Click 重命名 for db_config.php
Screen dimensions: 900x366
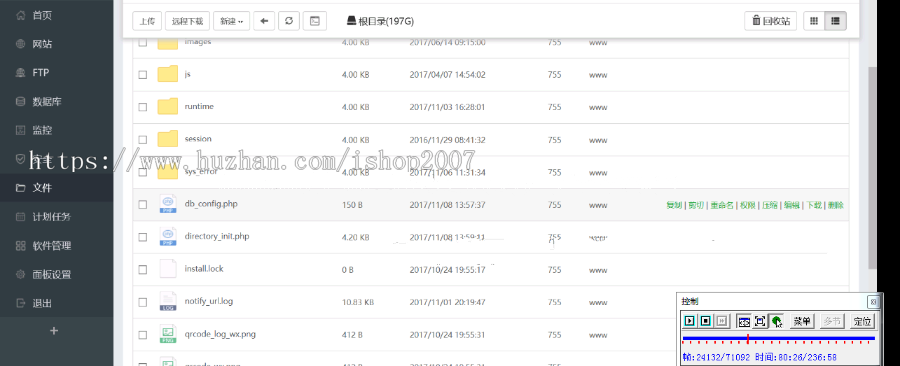coord(721,205)
